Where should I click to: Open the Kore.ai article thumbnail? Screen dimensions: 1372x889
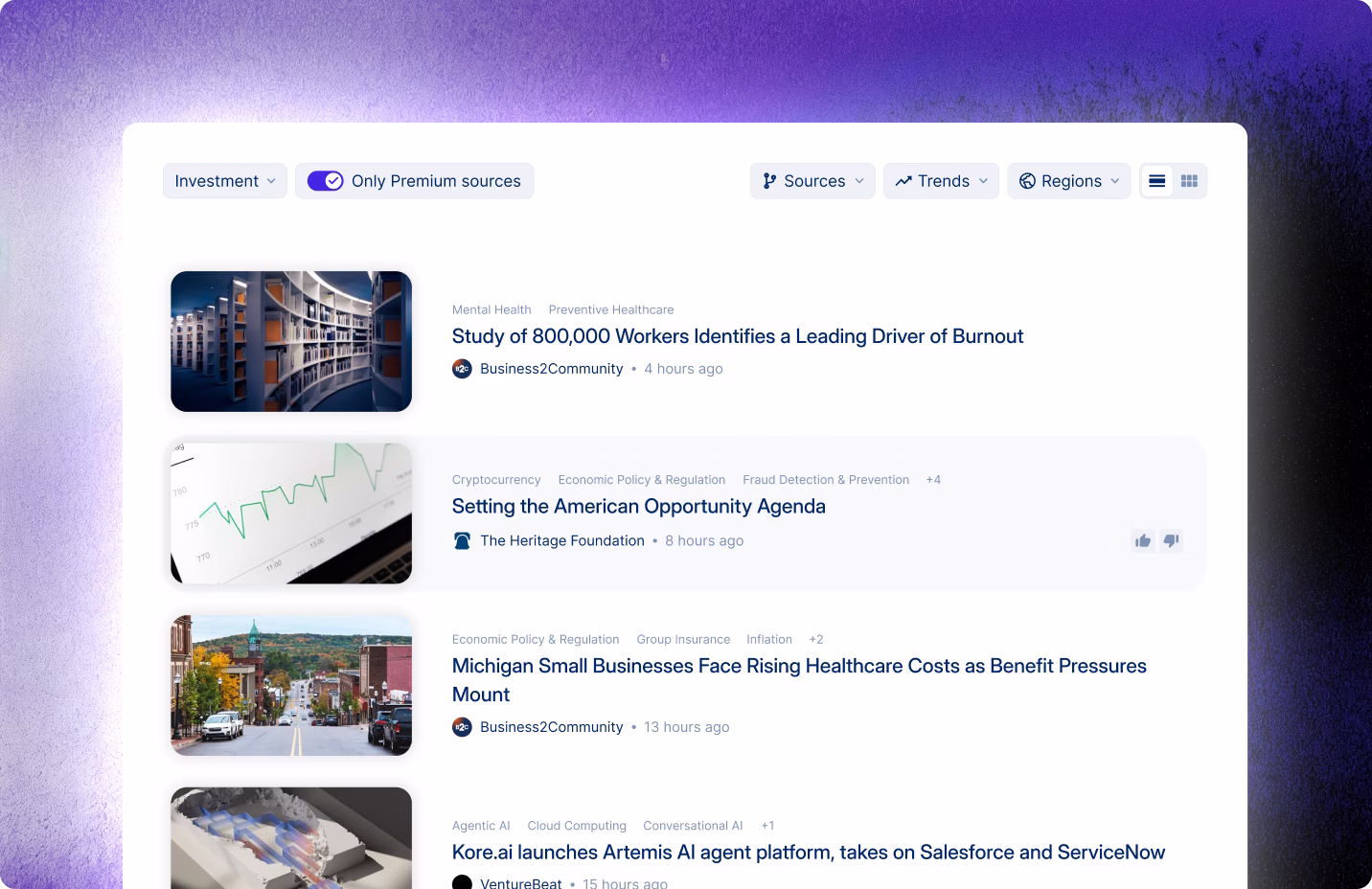pyautogui.click(x=291, y=838)
